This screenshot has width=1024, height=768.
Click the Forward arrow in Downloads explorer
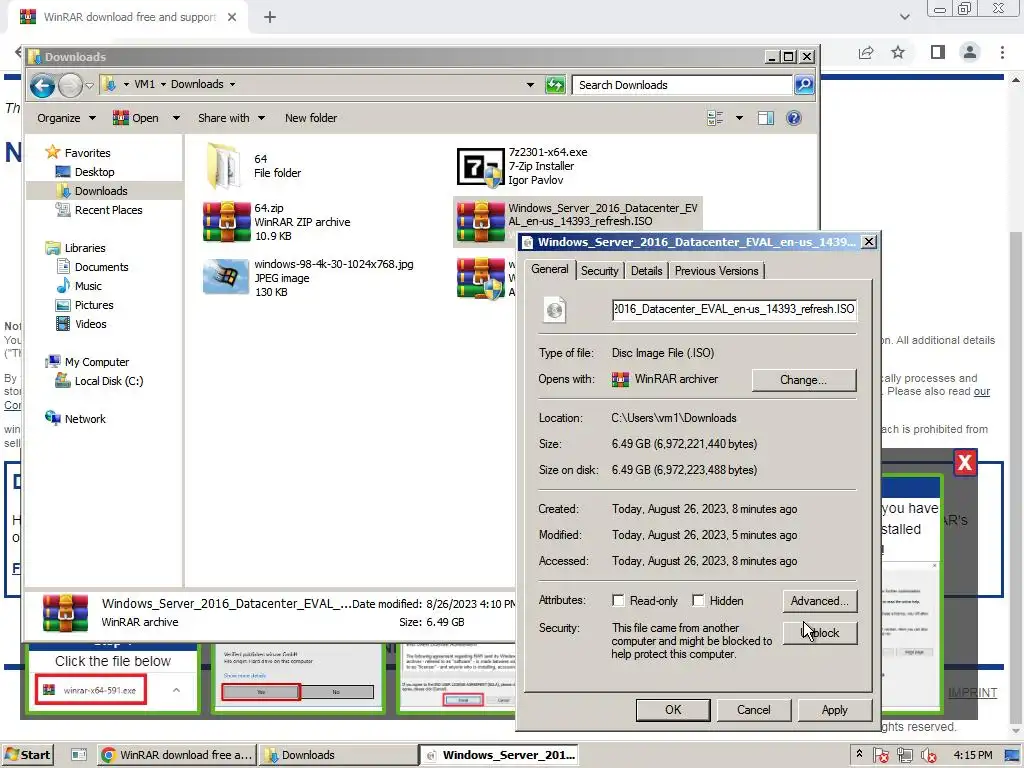click(x=70, y=85)
